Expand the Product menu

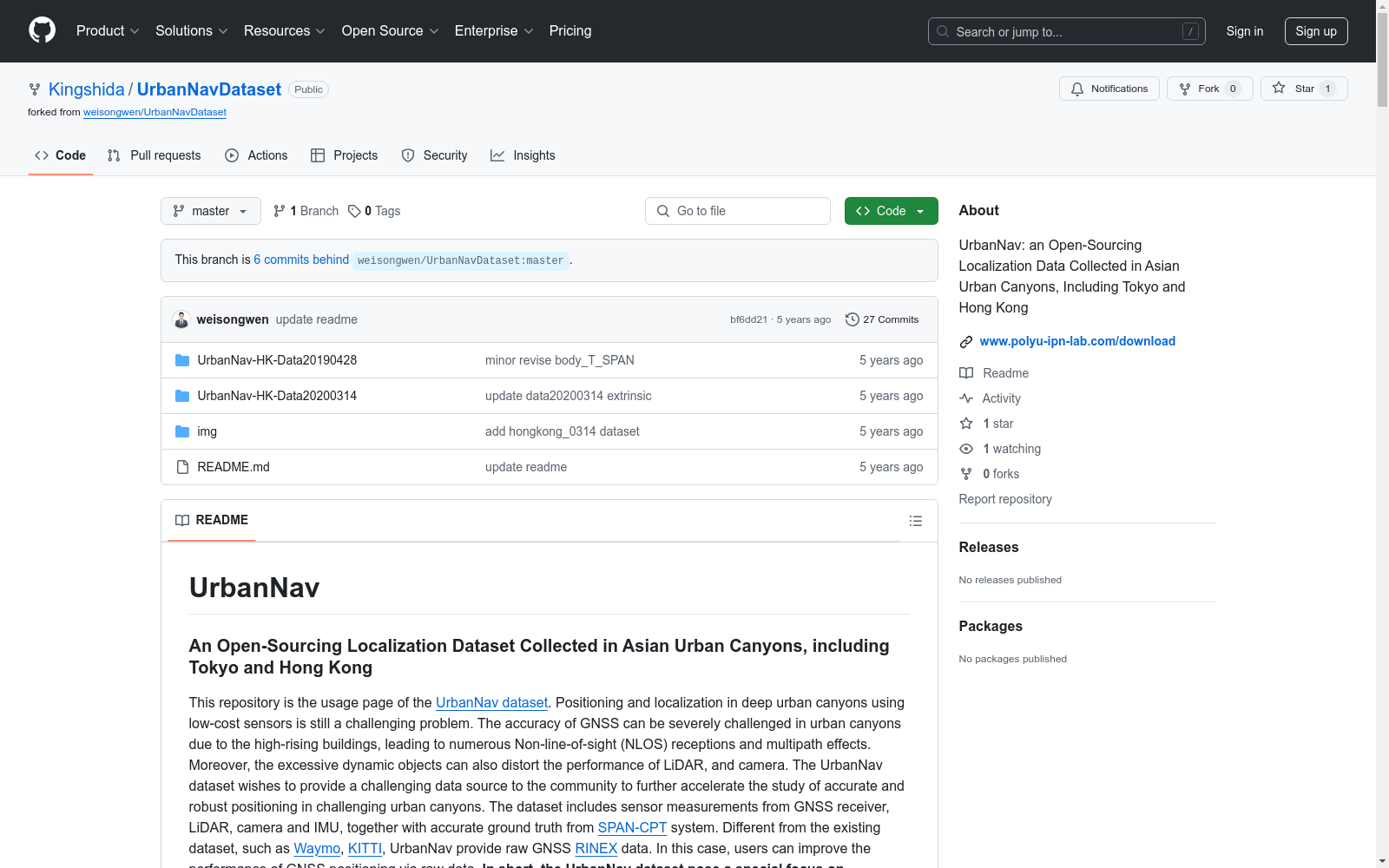(108, 30)
